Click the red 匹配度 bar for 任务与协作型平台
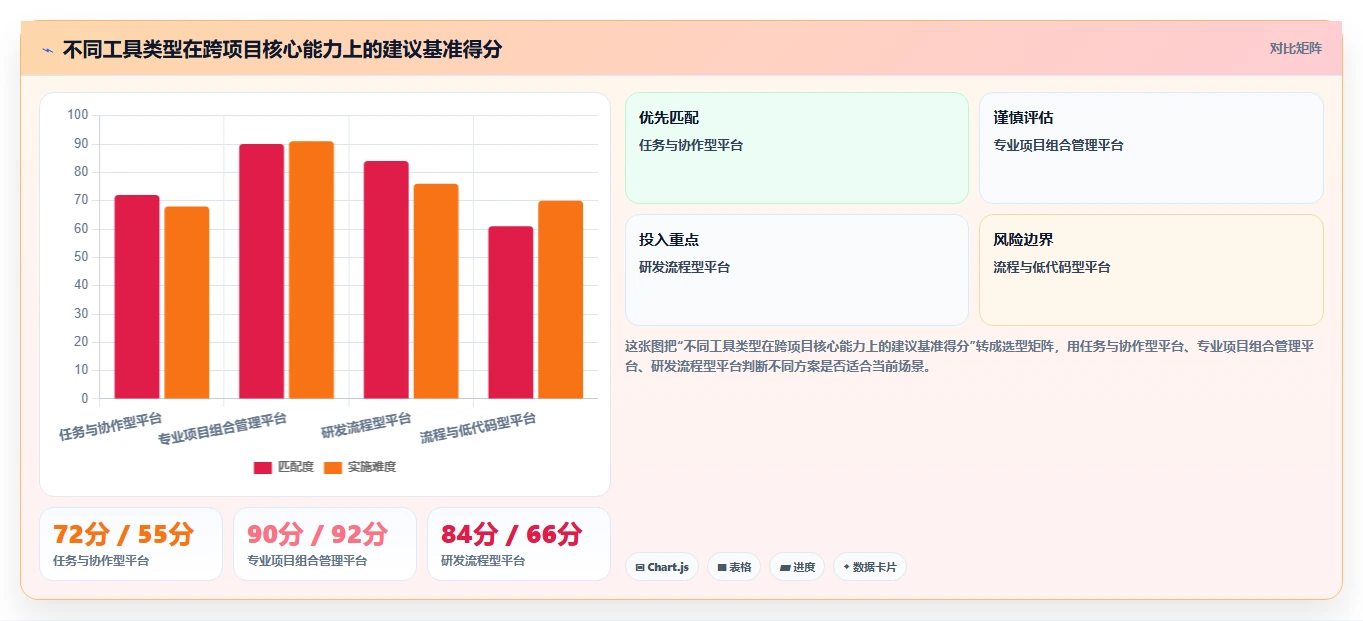This screenshot has height=621, width=1363. coord(137,297)
